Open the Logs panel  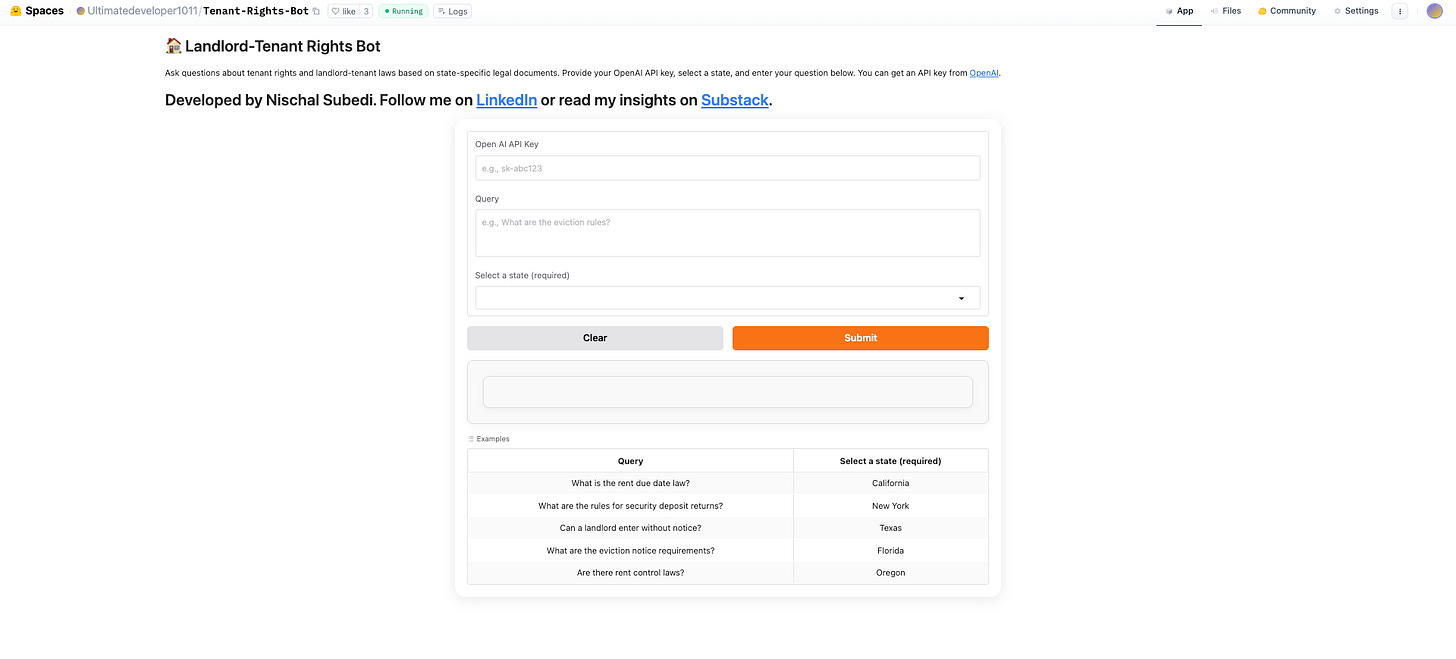point(453,11)
